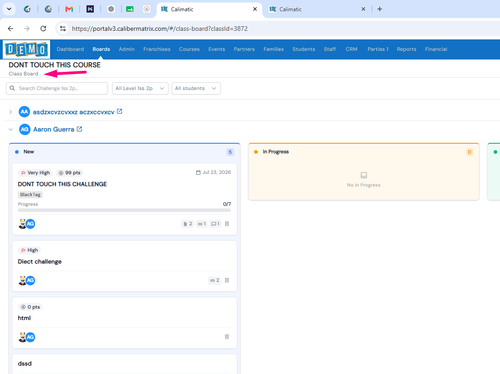Click comments count icon on DONT TOUCH card

215,224
